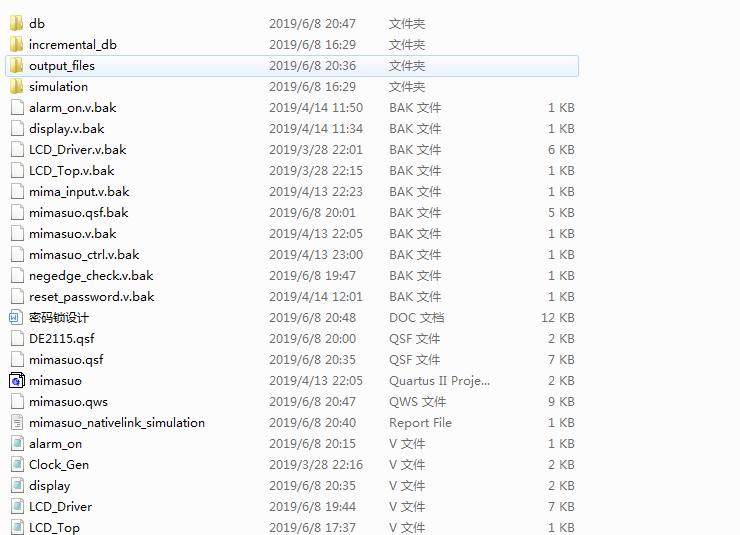Select the display Verilog file name
Viewport: 740px width, 535px height.
coord(50,486)
